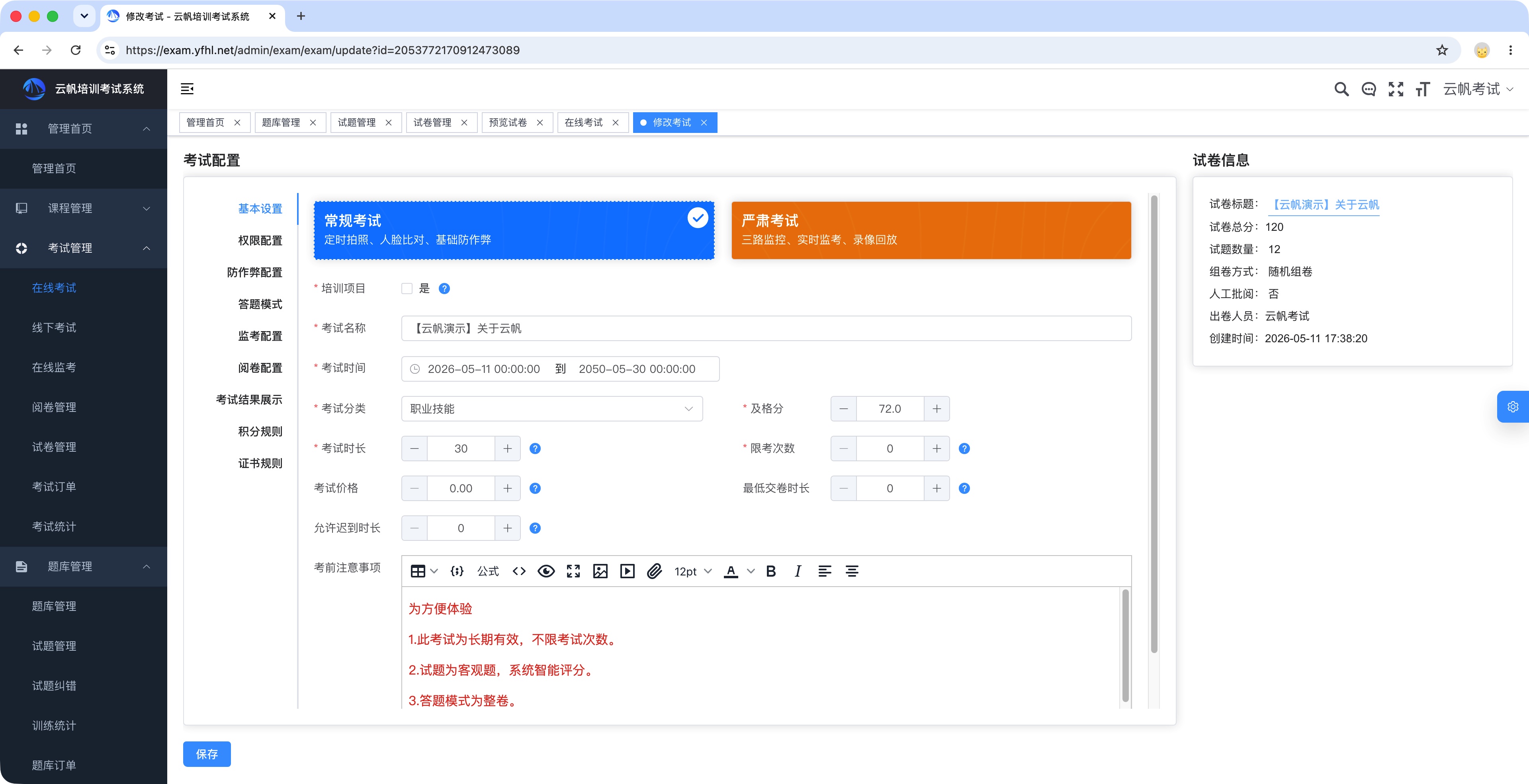This screenshot has height=784, width=1529.
Task: Go to 权限配置 settings section
Action: pyautogui.click(x=260, y=240)
